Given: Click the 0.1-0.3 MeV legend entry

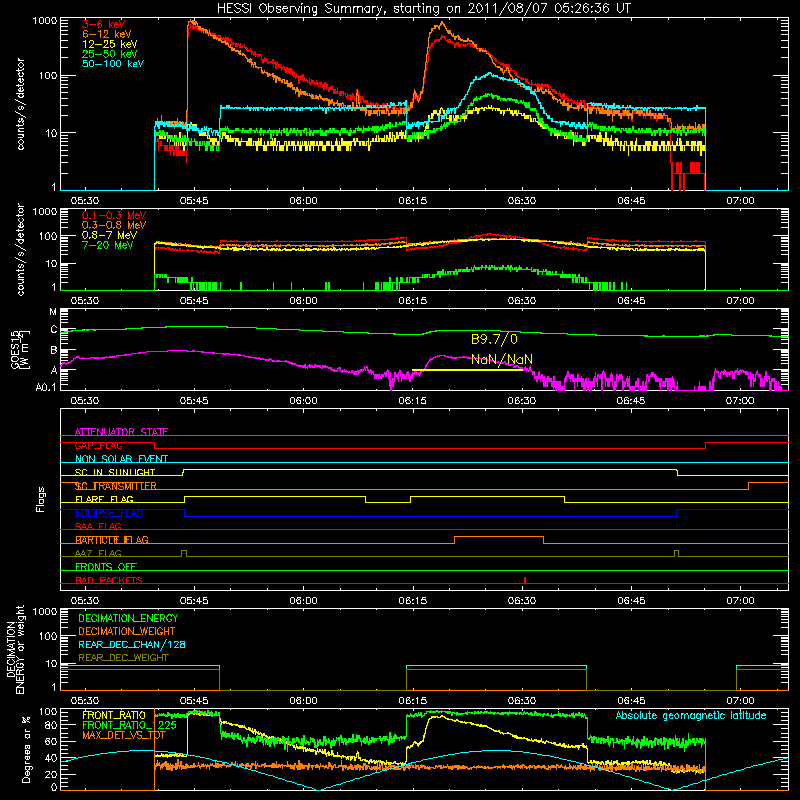Looking at the screenshot, I should [114, 215].
